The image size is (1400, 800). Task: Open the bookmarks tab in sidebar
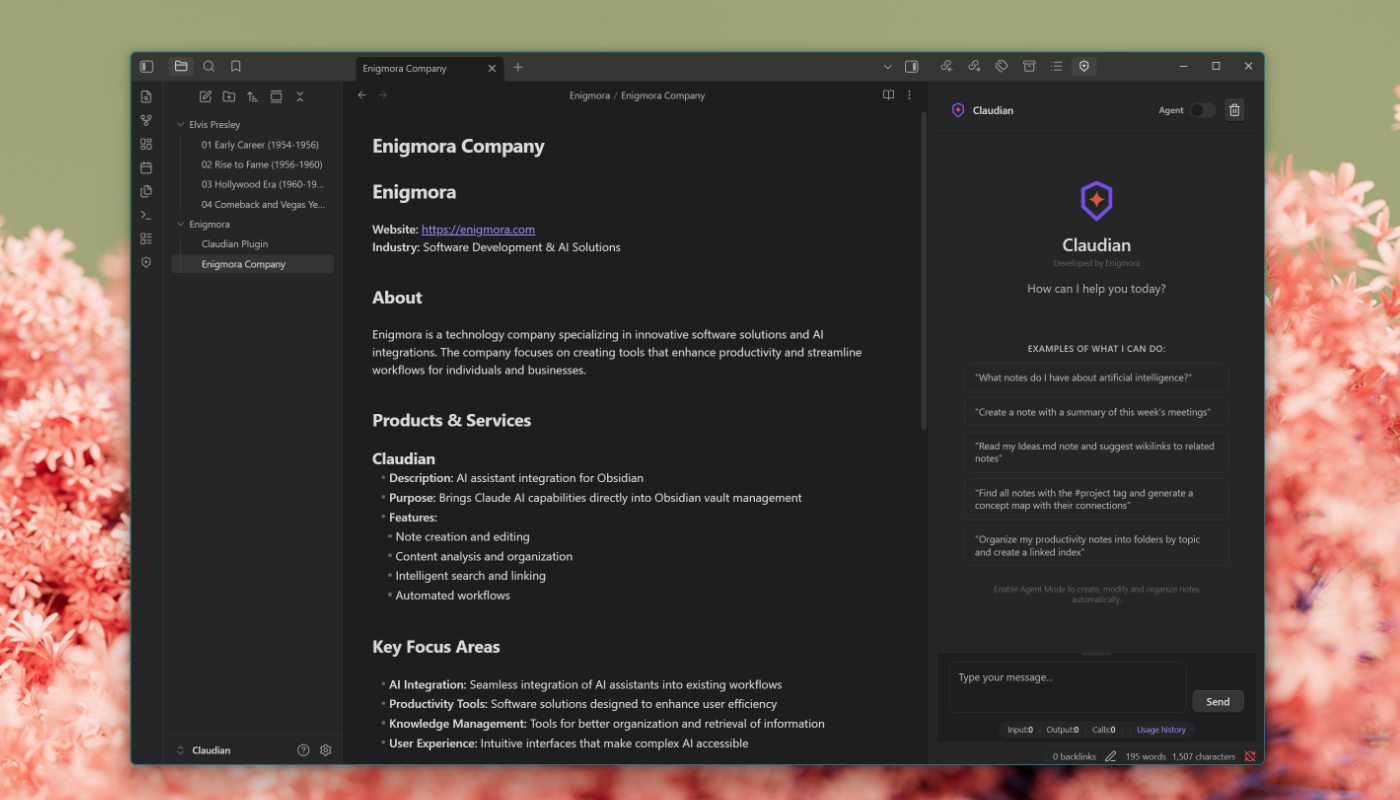(236, 67)
